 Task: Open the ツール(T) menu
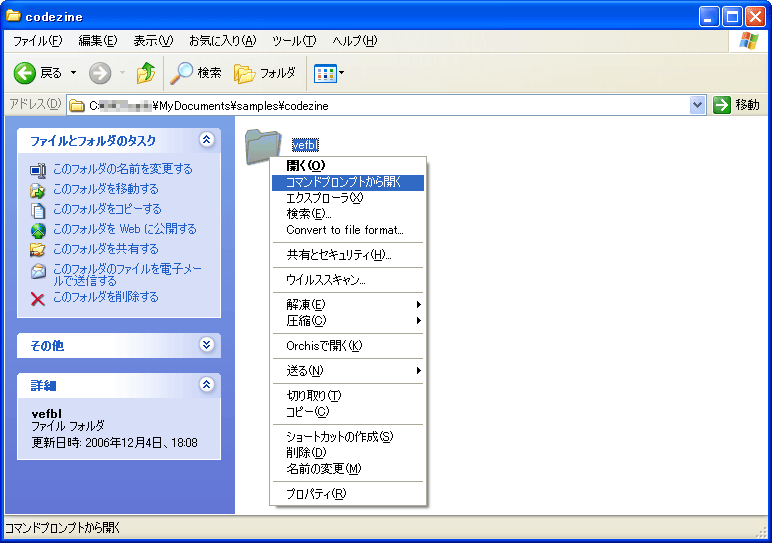click(x=294, y=41)
